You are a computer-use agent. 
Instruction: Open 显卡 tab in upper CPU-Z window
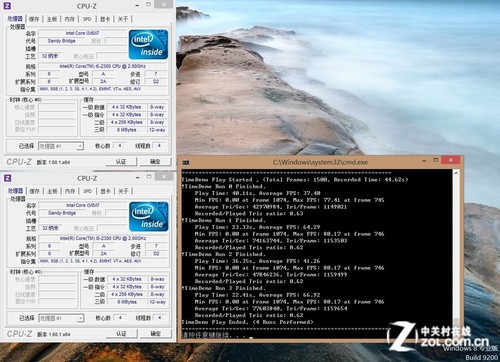[105, 19]
